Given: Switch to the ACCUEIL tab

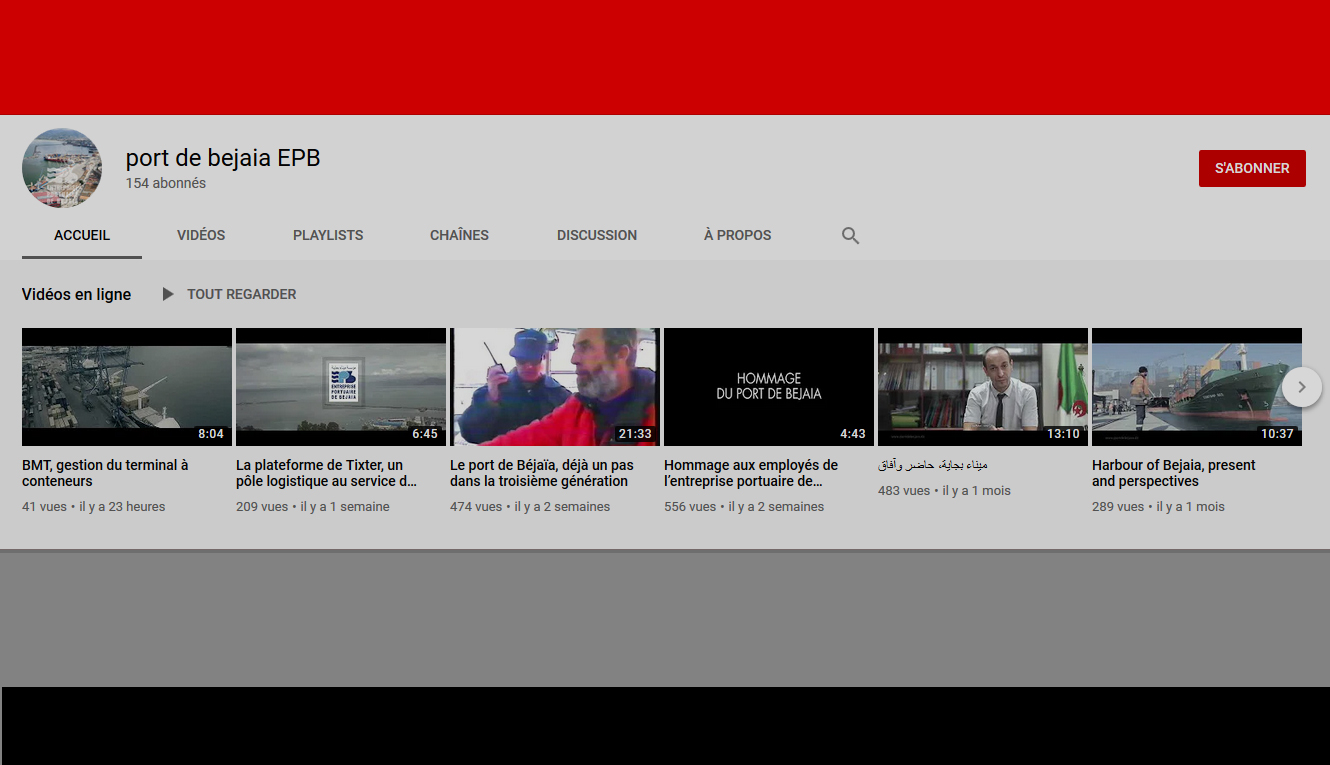Looking at the screenshot, I should [x=82, y=235].
